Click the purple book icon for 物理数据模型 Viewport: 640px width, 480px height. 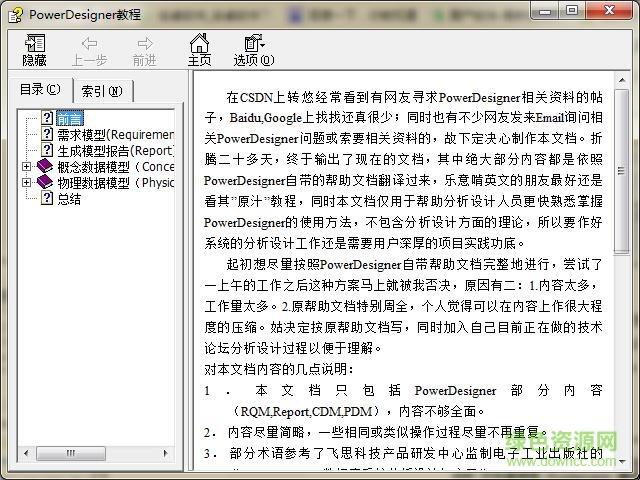click(45, 182)
